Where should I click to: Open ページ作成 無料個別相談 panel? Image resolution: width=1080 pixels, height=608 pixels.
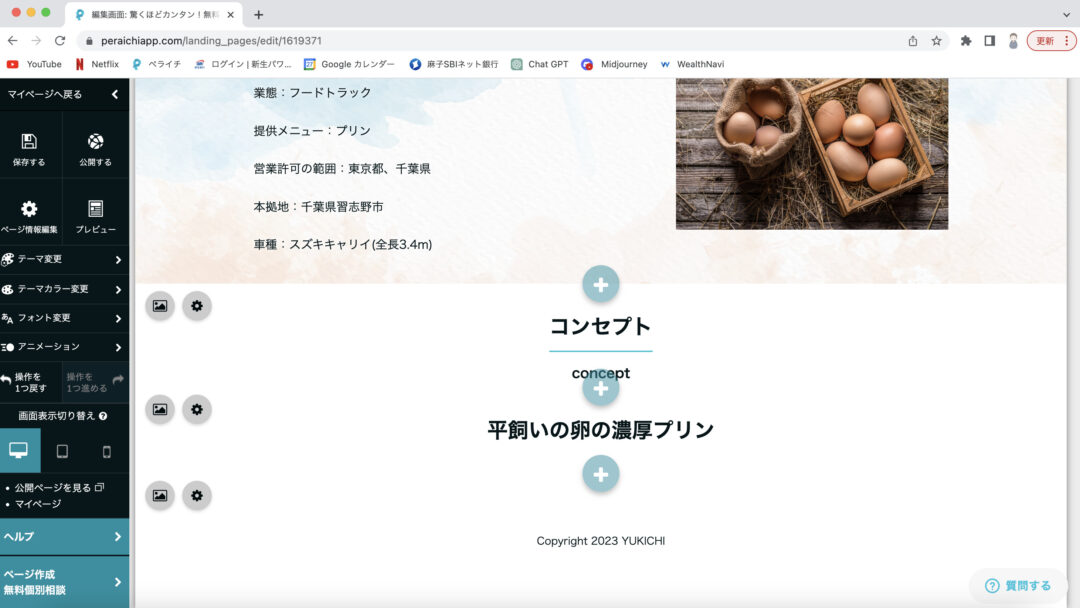click(x=64, y=582)
